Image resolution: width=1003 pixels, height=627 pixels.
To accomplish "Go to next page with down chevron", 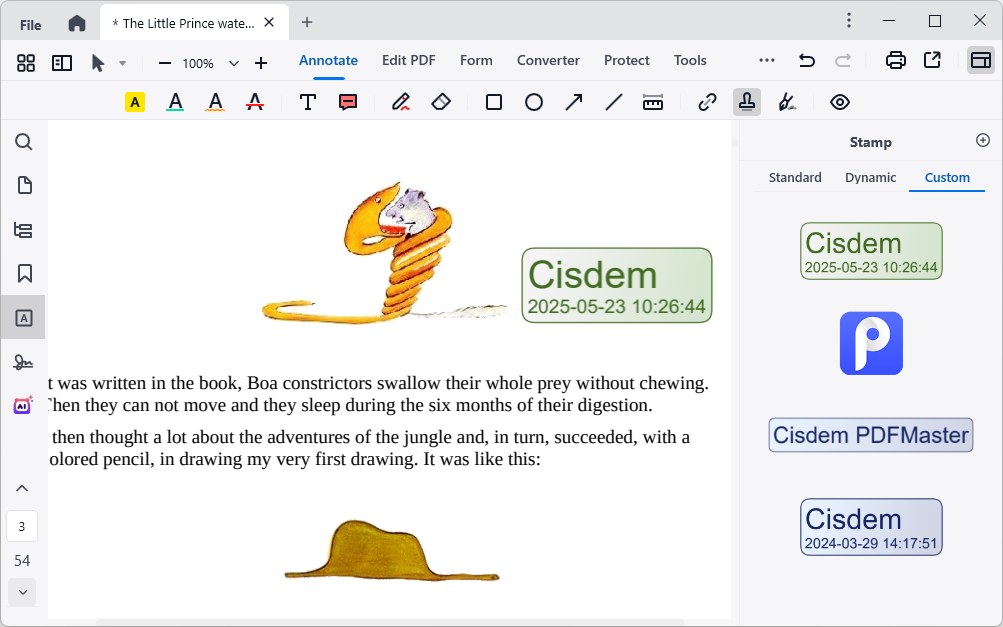I will tap(22, 592).
